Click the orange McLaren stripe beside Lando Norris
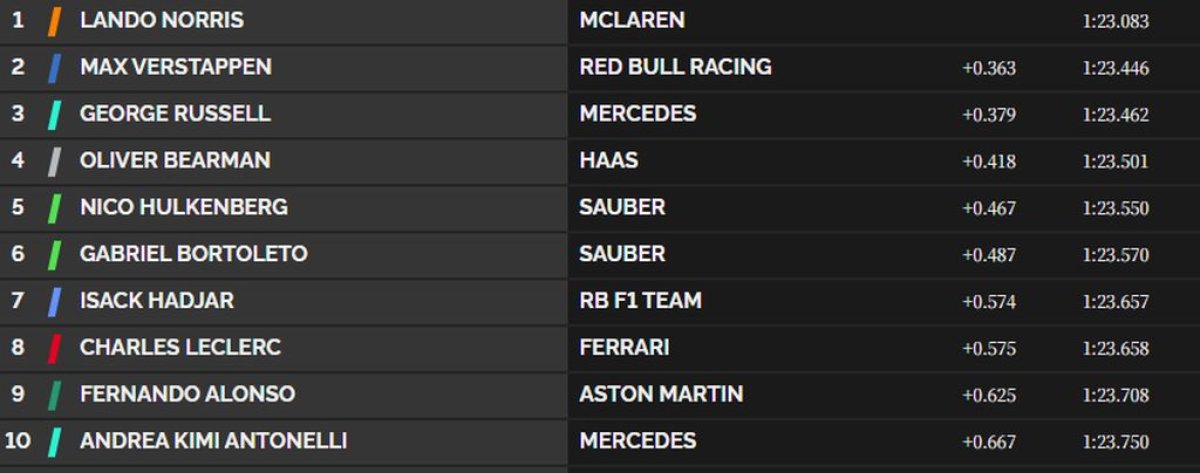1200x473 pixels. (x=54, y=20)
